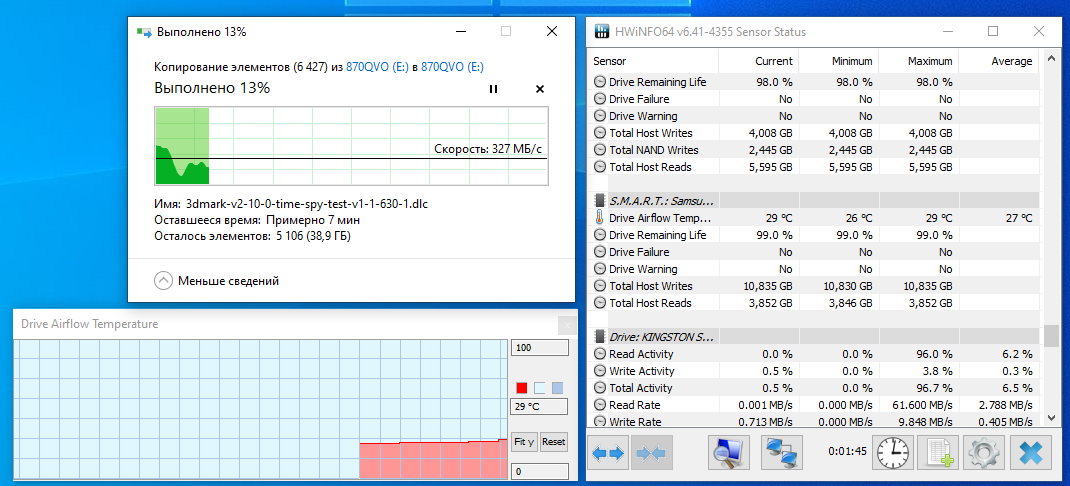
Task: Cancel the copy with the X icon
Action: [x=539, y=89]
